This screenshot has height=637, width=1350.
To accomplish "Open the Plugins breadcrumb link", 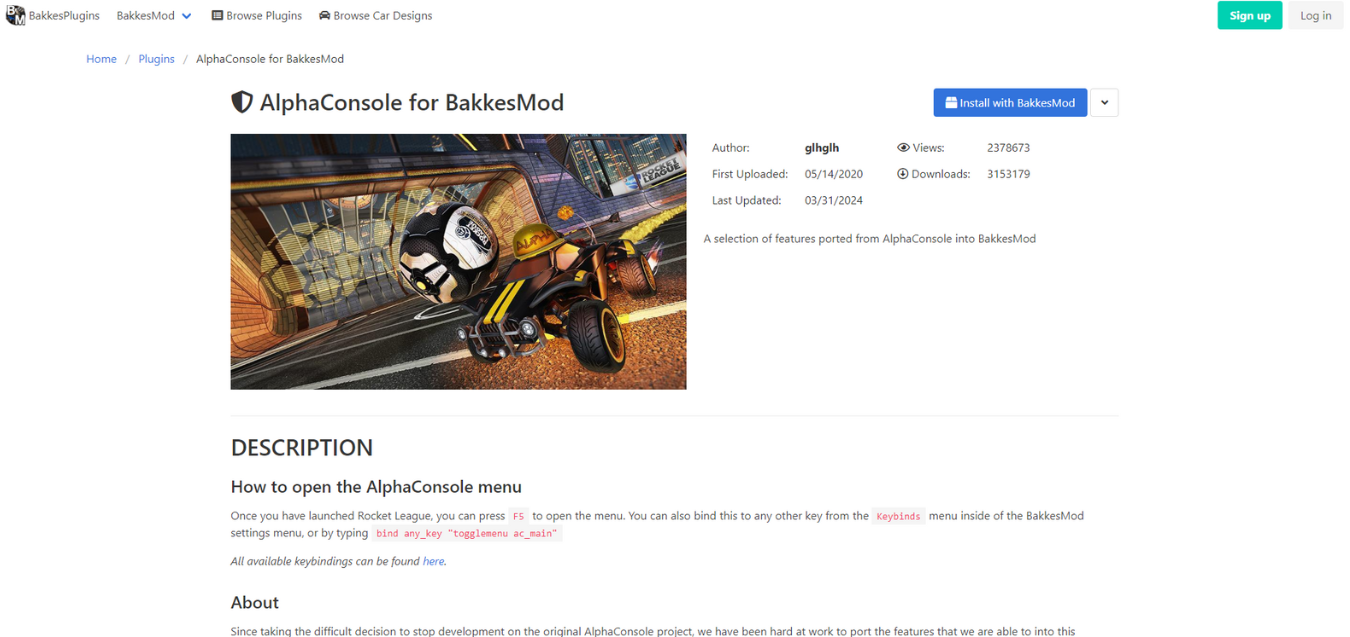I will point(156,59).
